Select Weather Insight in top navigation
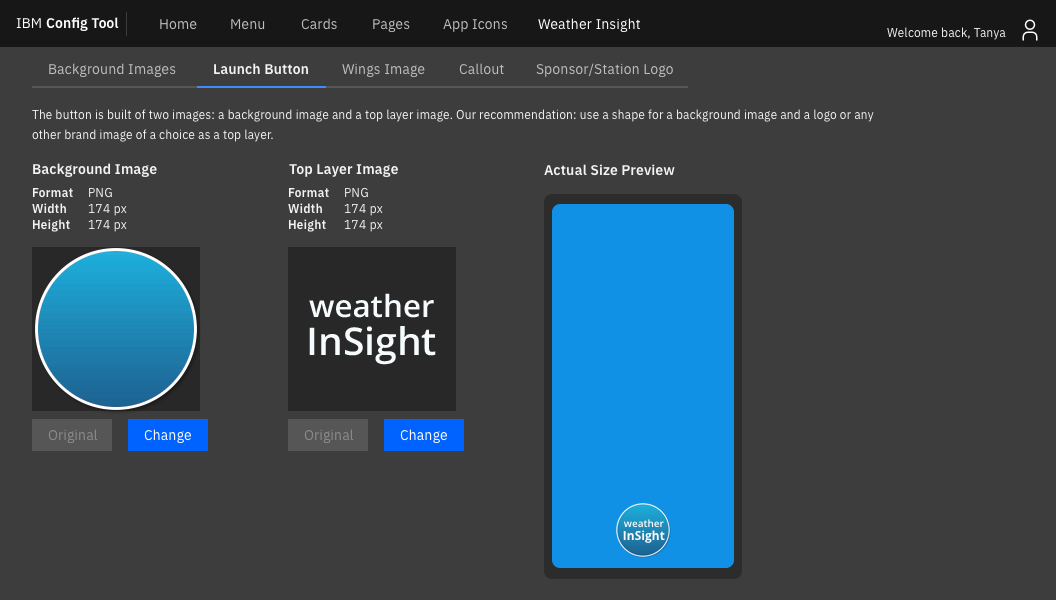1056x600 pixels. pos(589,24)
